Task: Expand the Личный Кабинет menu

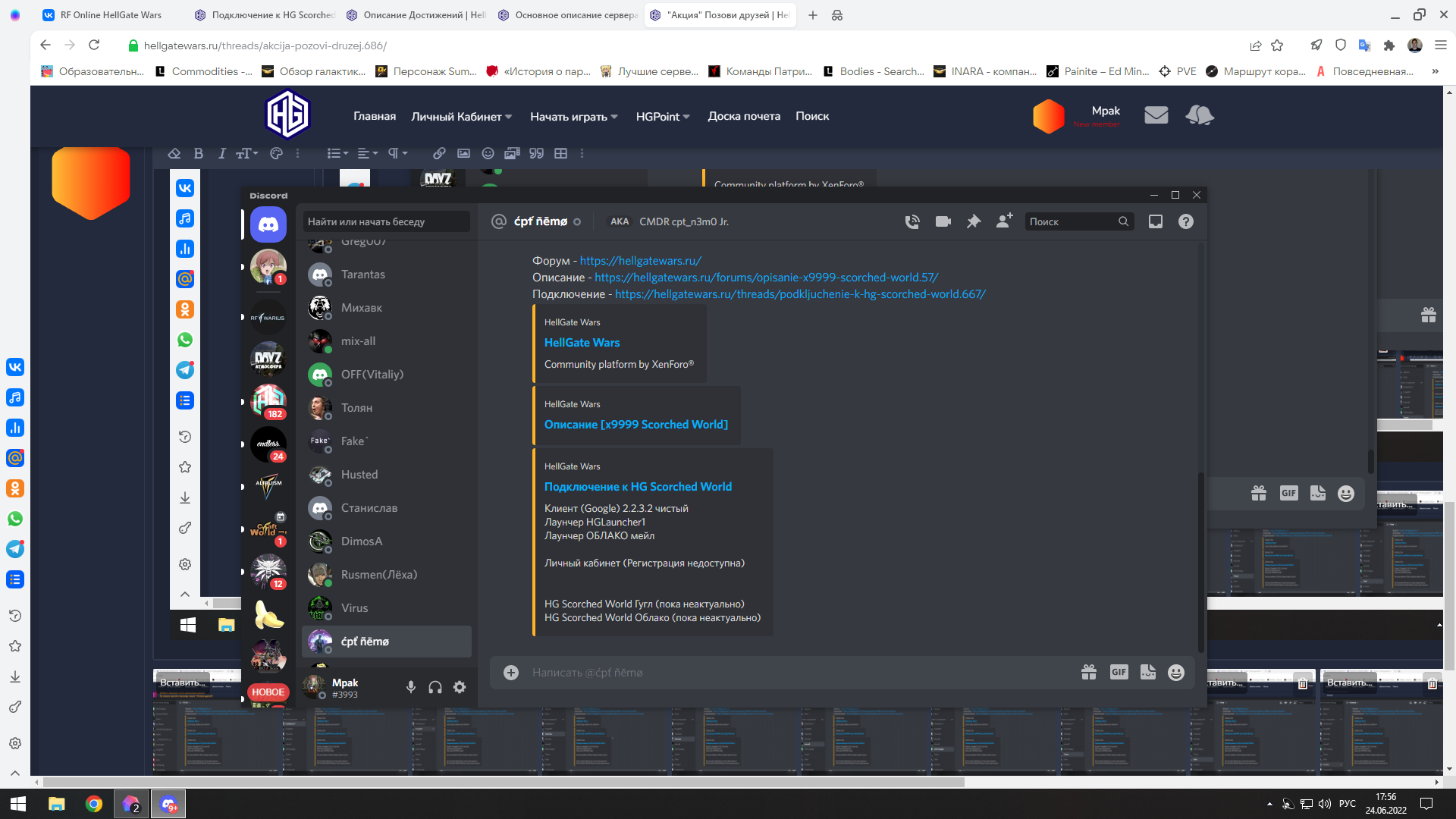Action: tap(462, 116)
